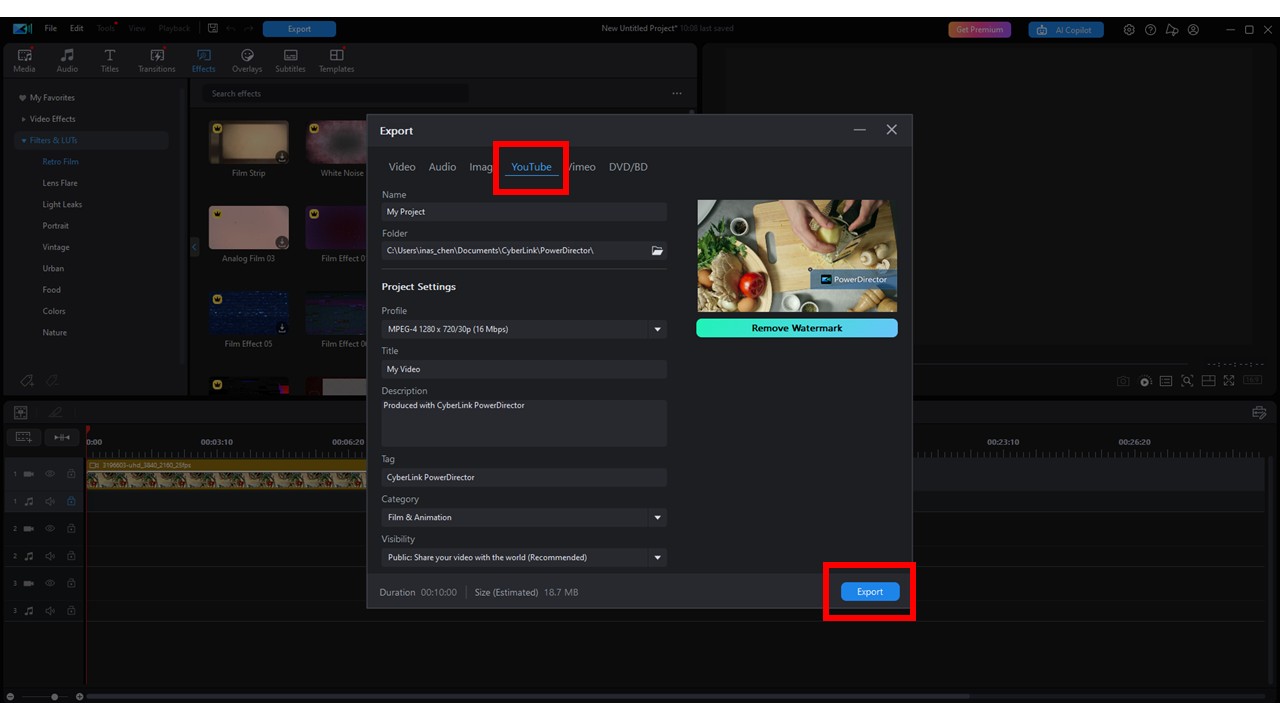Open the notifications bell
Image resolution: width=1280 pixels, height=720 pixels.
pyautogui.click(x=1172, y=30)
